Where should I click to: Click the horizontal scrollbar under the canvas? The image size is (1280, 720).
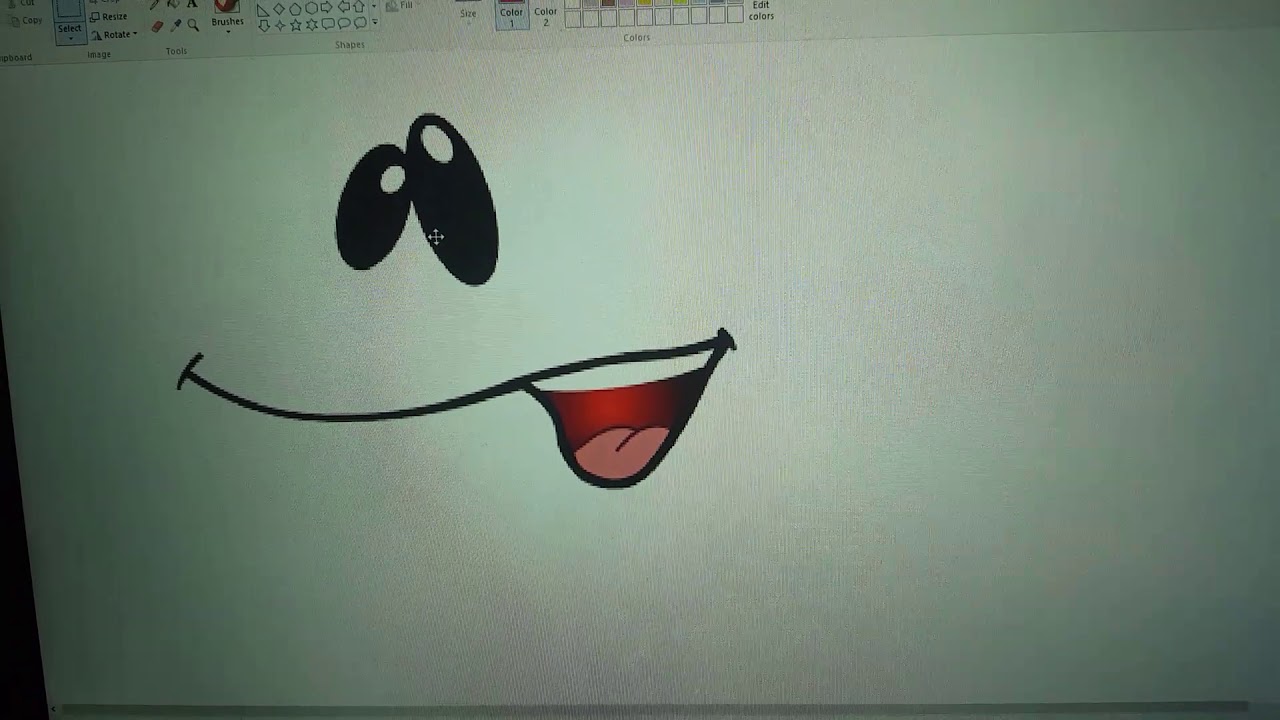coord(650,709)
